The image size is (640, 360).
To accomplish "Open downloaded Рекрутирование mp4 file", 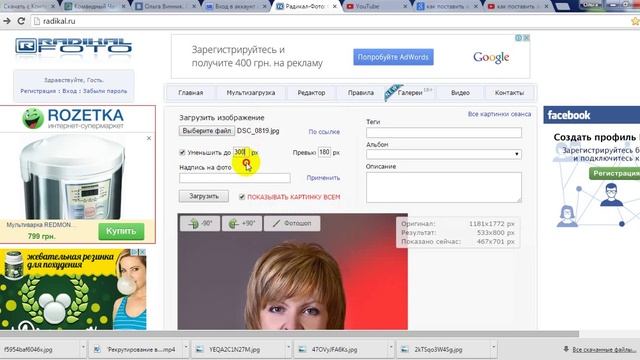I will point(140,349).
